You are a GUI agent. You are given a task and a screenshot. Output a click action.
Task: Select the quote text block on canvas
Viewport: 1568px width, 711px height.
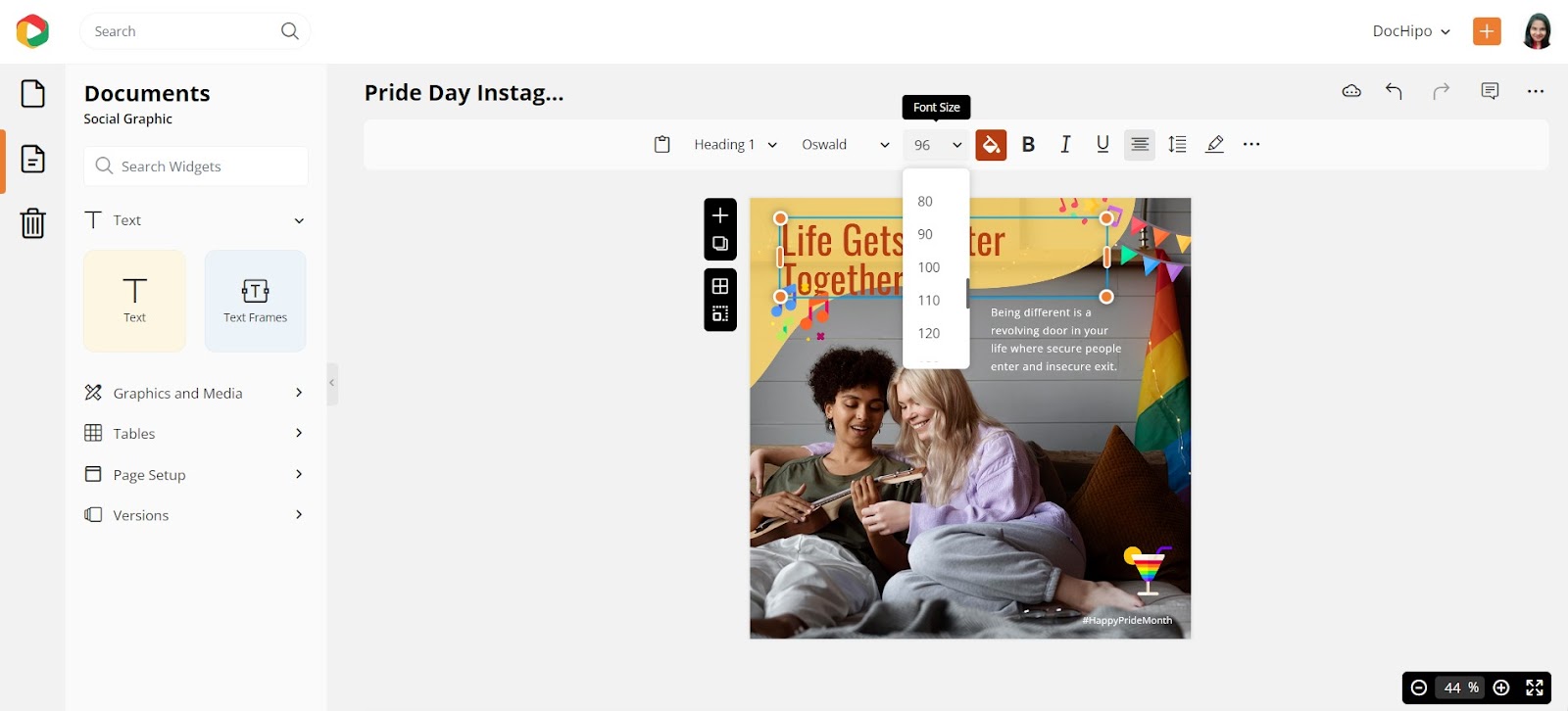(x=1055, y=339)
